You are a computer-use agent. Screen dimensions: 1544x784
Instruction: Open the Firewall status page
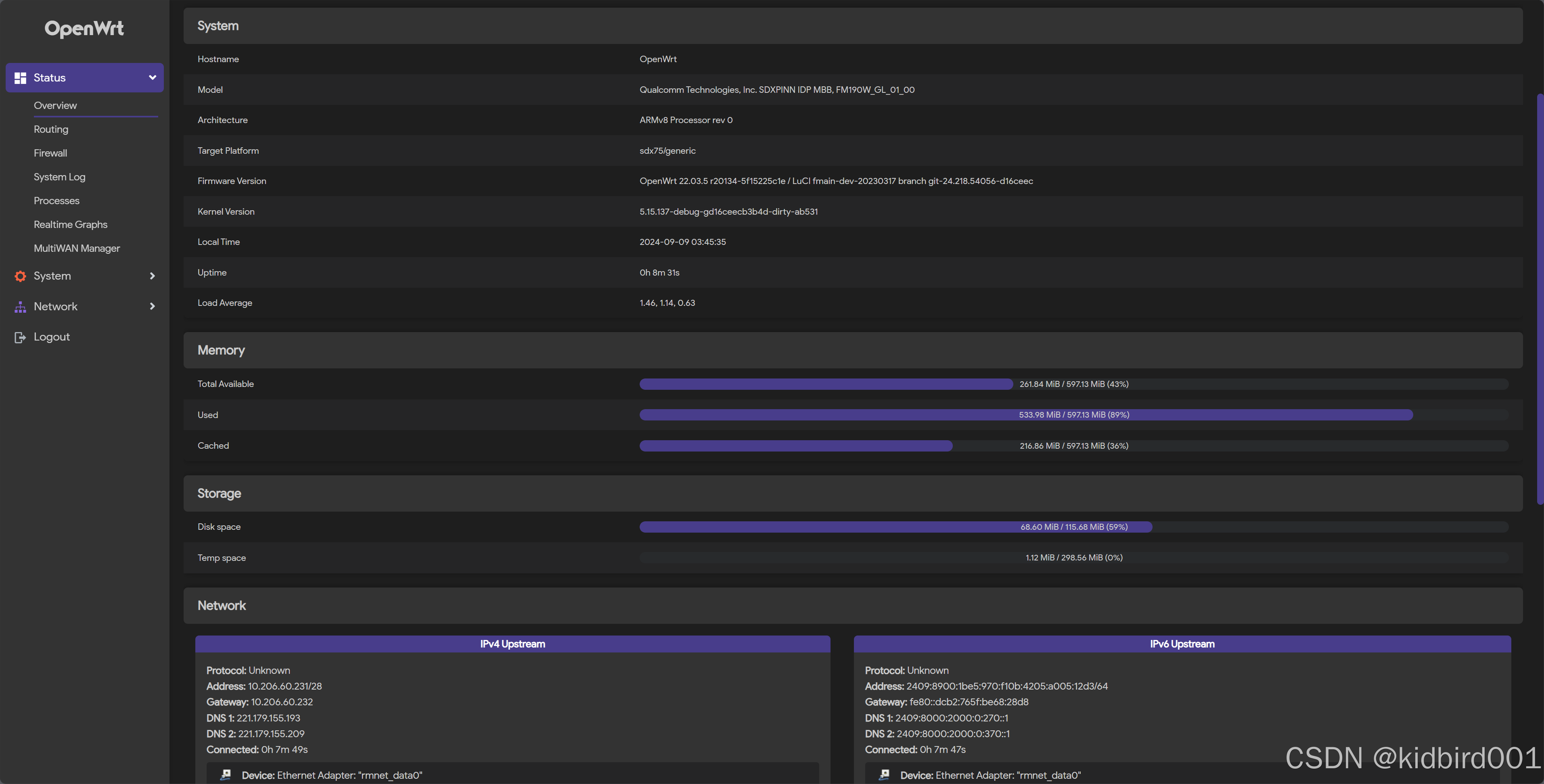[x=50, y=153]
